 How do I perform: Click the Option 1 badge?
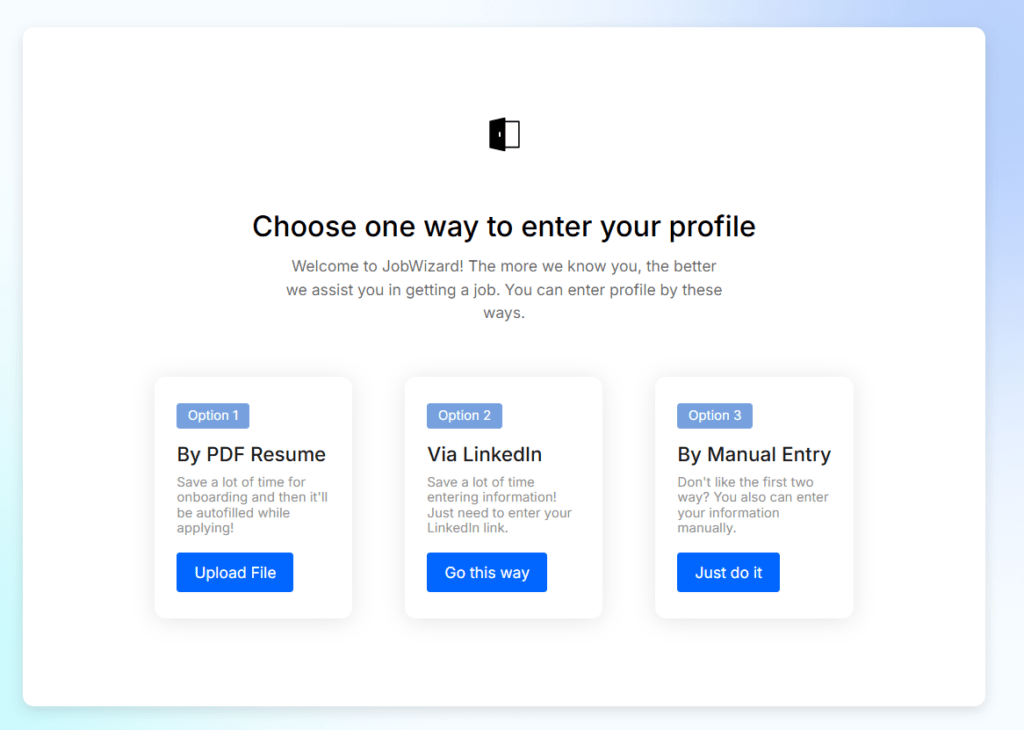coord(213,415)
